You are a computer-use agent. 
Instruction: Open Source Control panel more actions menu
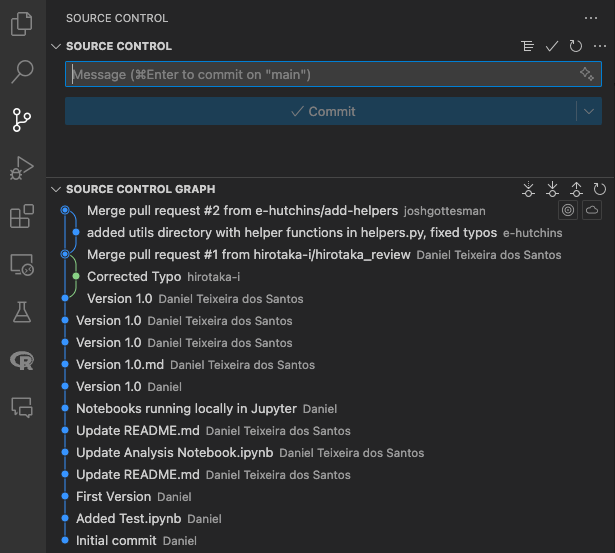pos(590,18)
